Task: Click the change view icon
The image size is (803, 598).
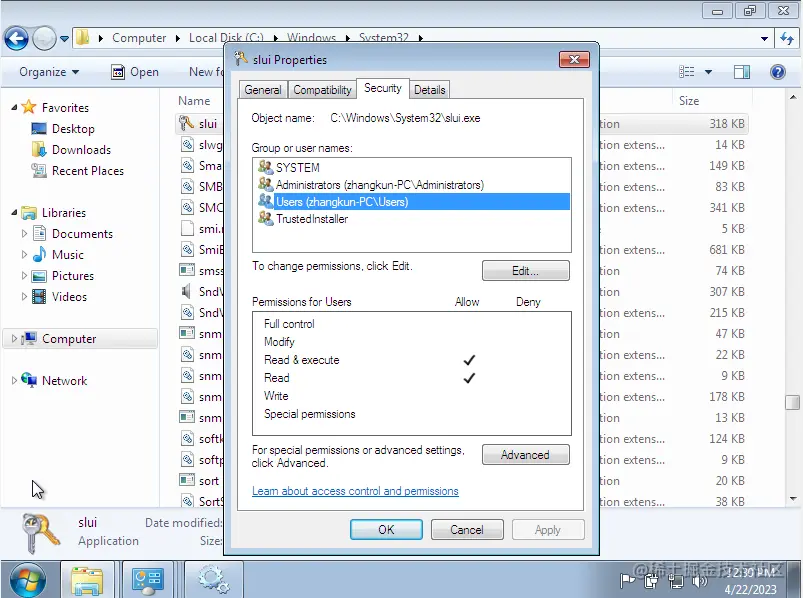Action: click(687, 72)
